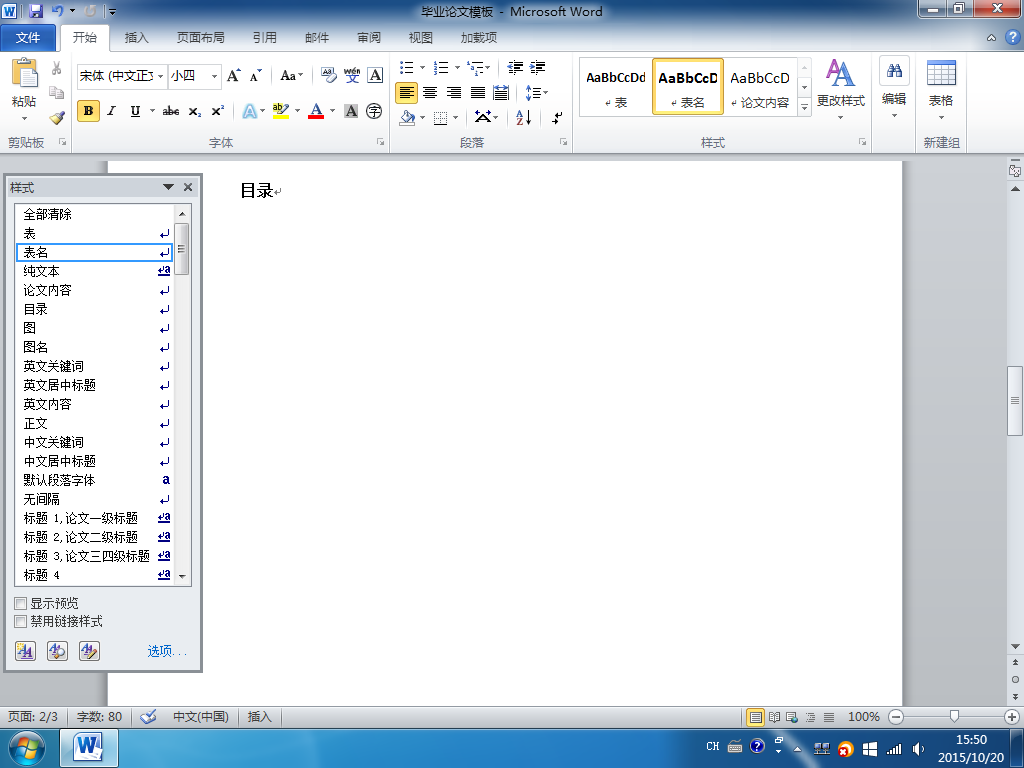Click the Format Painter brush icon

(x=57, y=118)
